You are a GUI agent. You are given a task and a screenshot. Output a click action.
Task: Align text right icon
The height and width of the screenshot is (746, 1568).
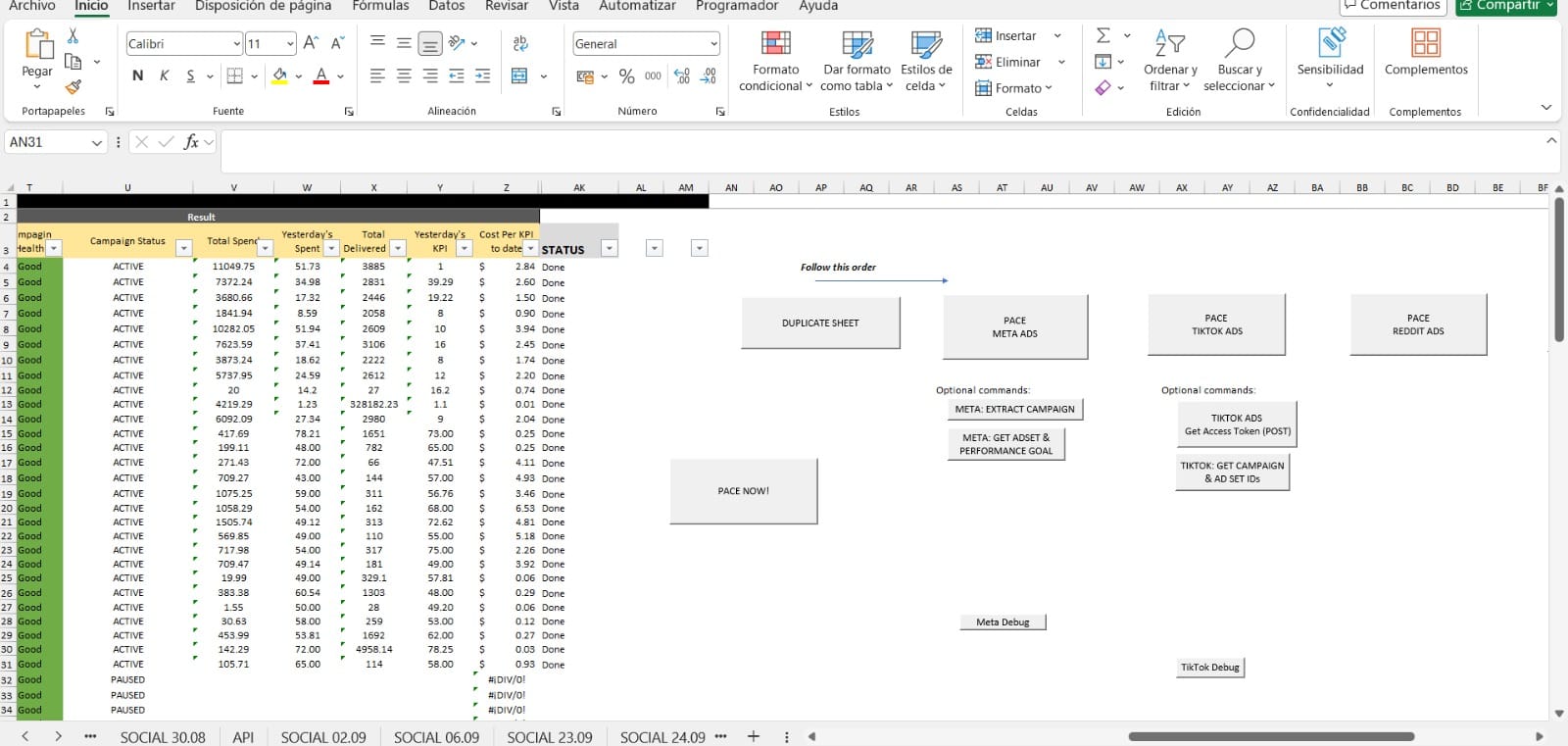click(430, 75)
